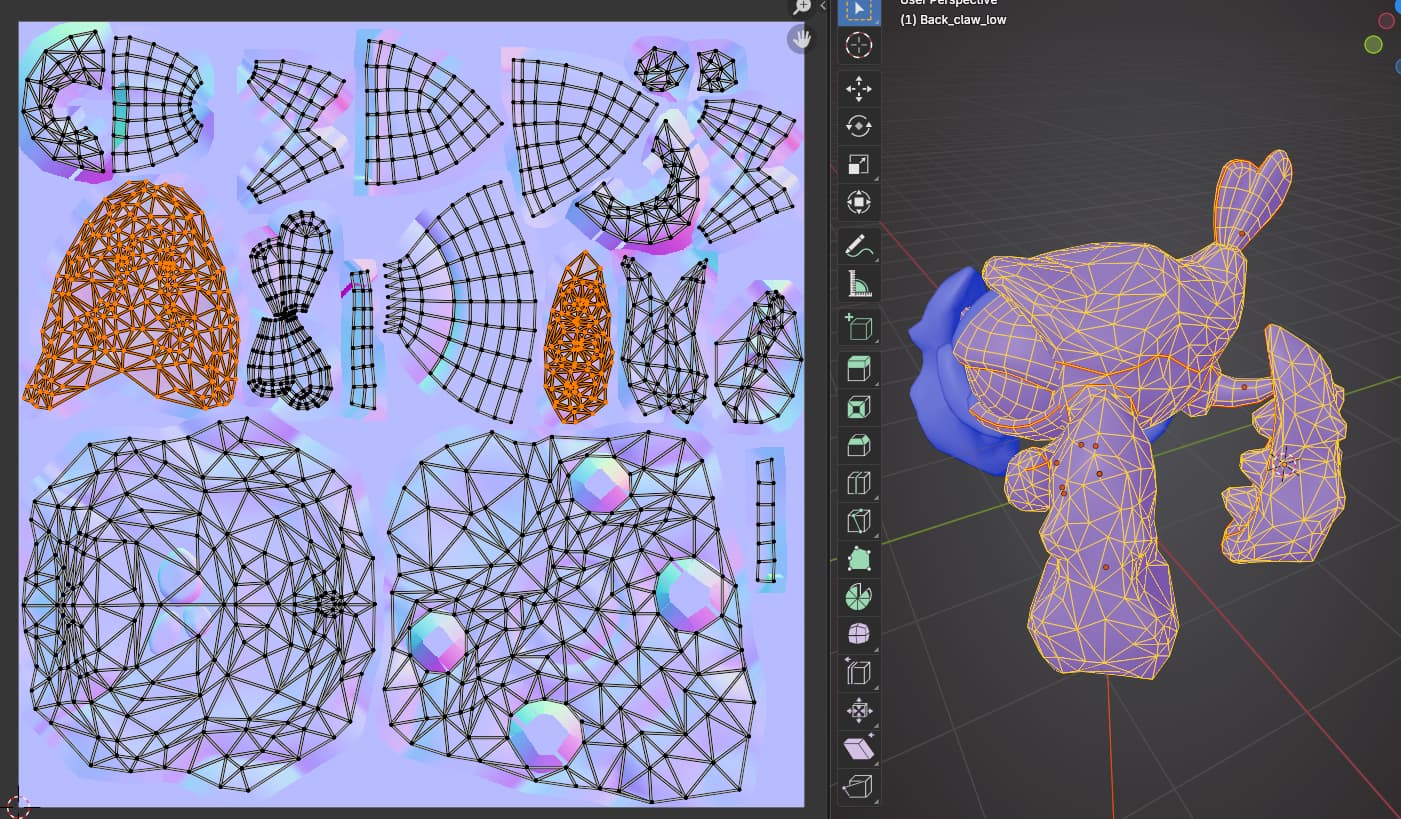Choose the Inset Faces tool
This screenshot has width=1401, height=819.
pos(858,408)
